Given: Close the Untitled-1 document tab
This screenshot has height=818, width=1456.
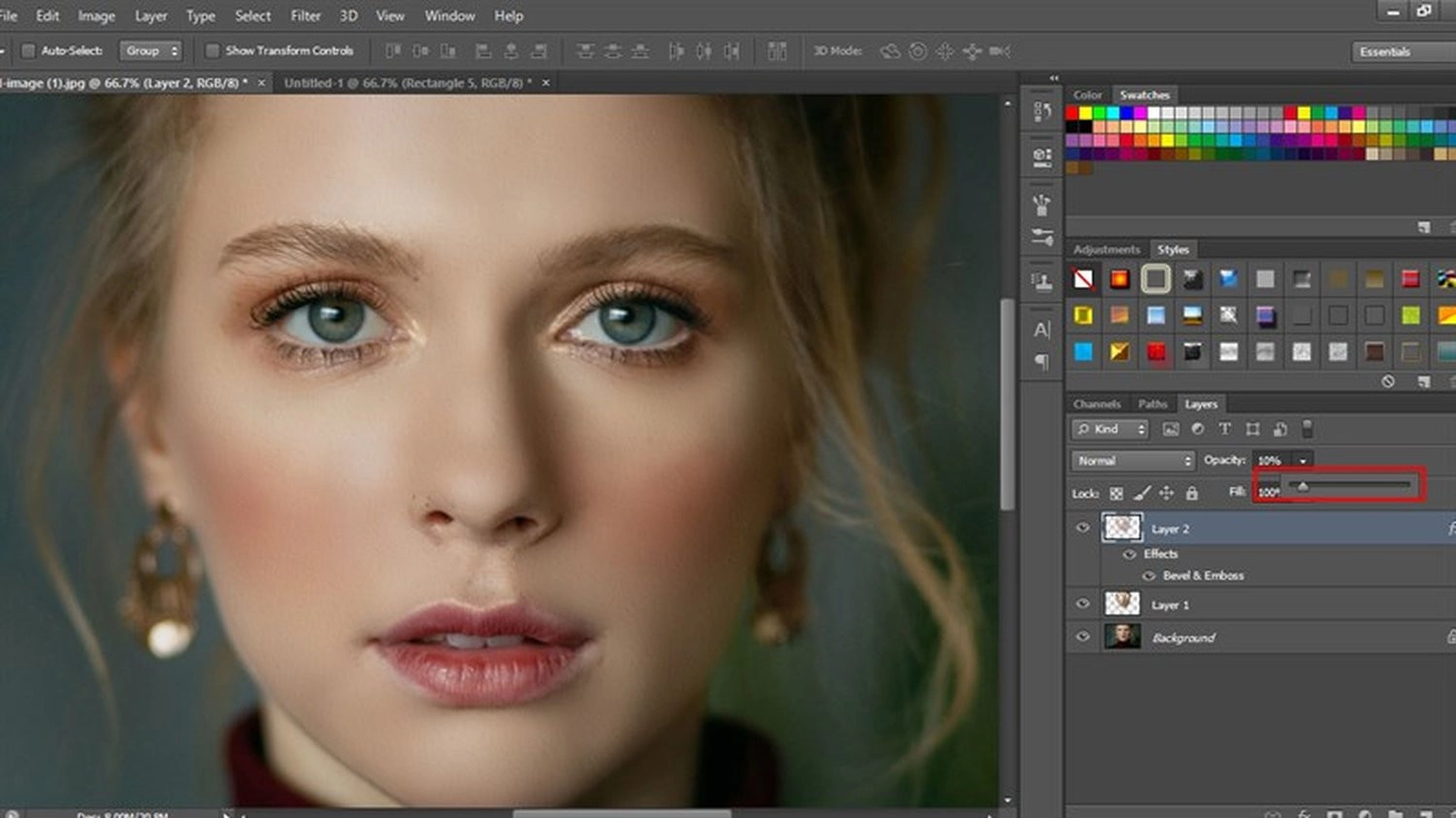Looking at the screenshot, I should 546,83.
